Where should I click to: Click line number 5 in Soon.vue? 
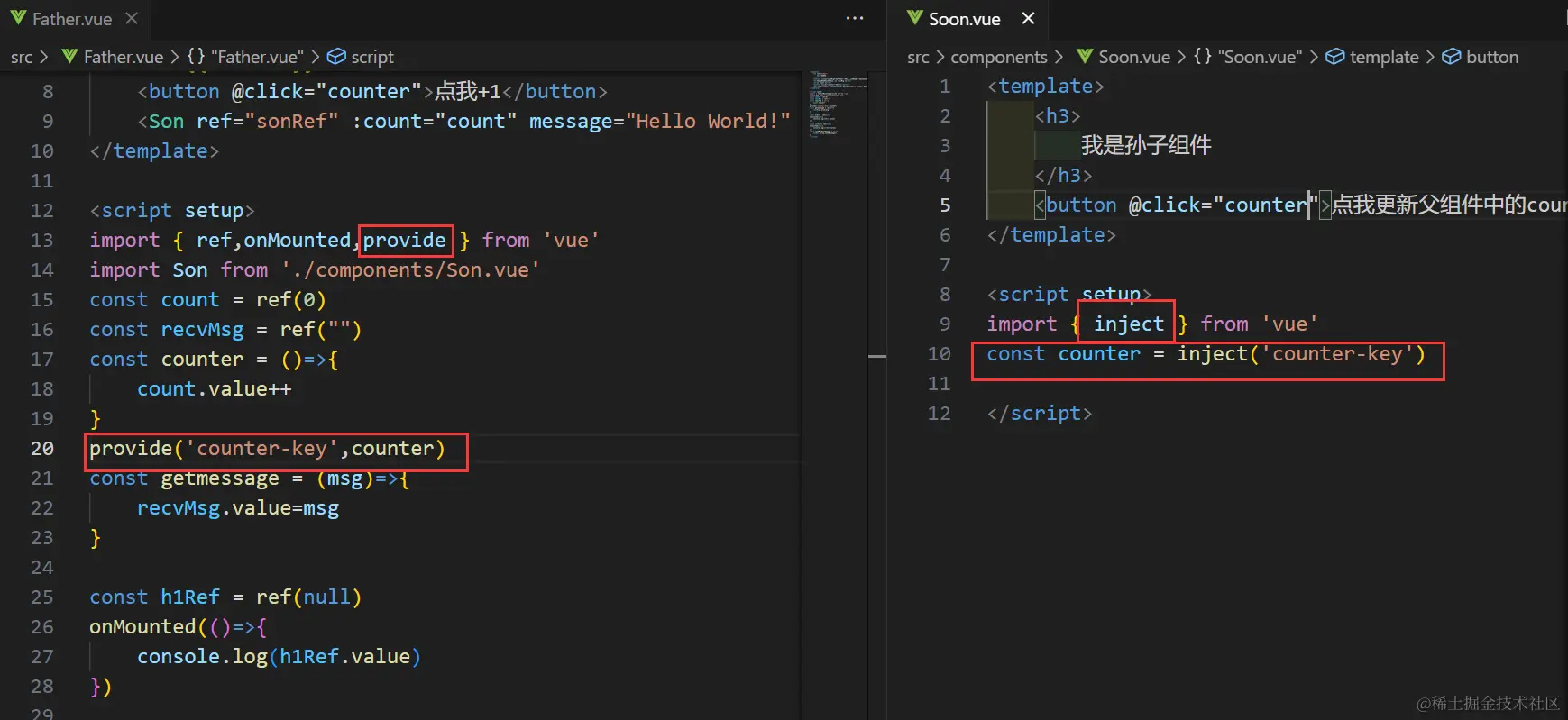pos(945,205)
